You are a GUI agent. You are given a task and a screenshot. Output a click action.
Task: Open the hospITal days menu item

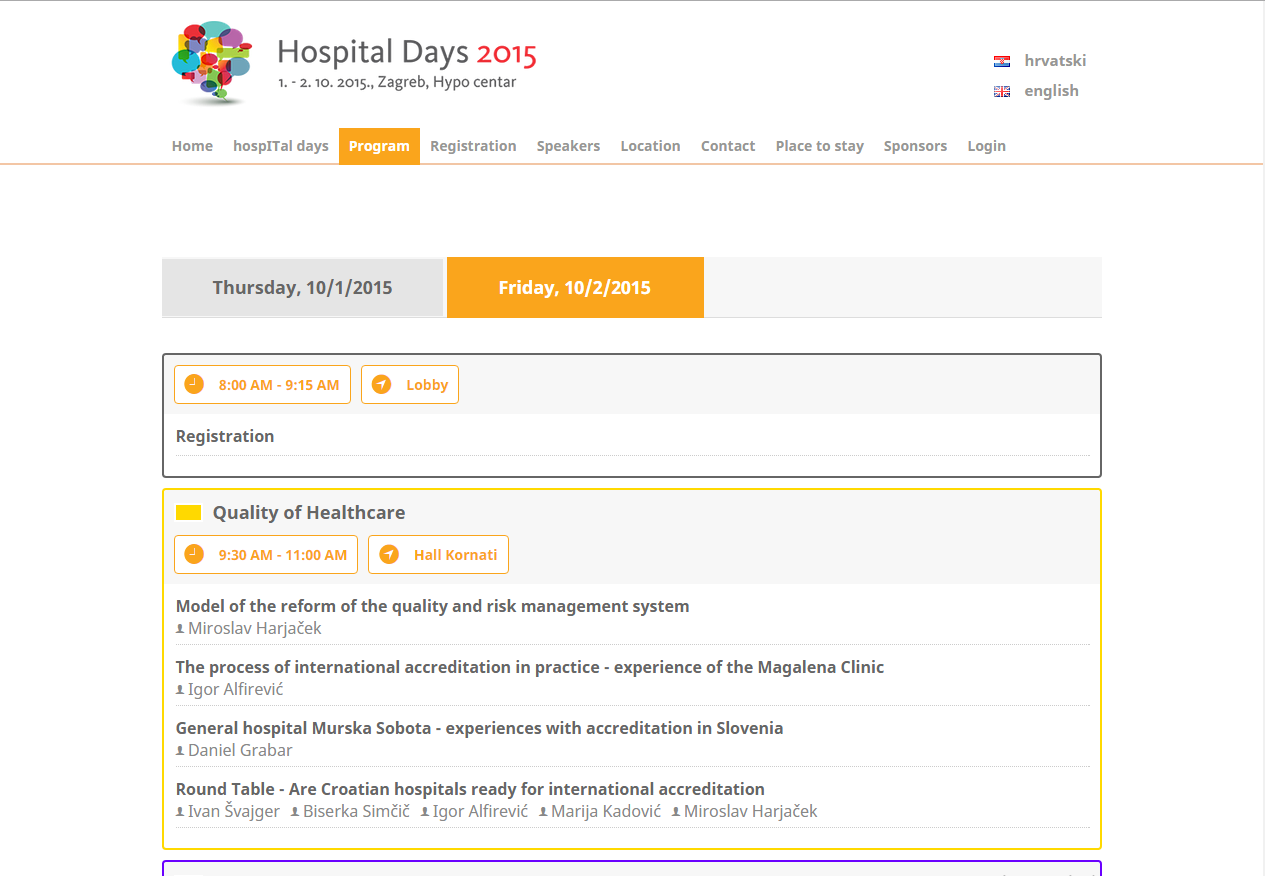(x=281, y=146)
